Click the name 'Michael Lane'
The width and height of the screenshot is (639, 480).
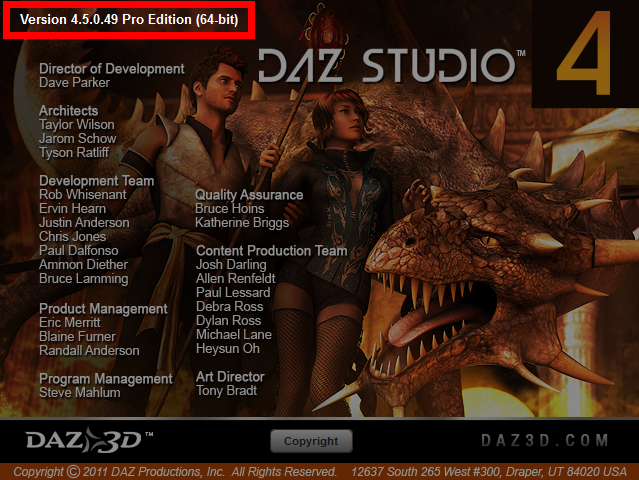click(234, 335)
